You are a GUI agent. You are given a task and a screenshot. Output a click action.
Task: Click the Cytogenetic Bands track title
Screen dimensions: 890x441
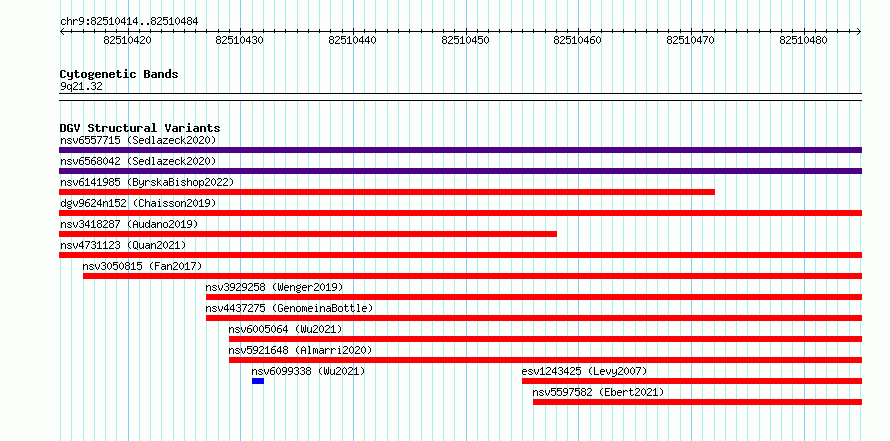coord(119,74)
